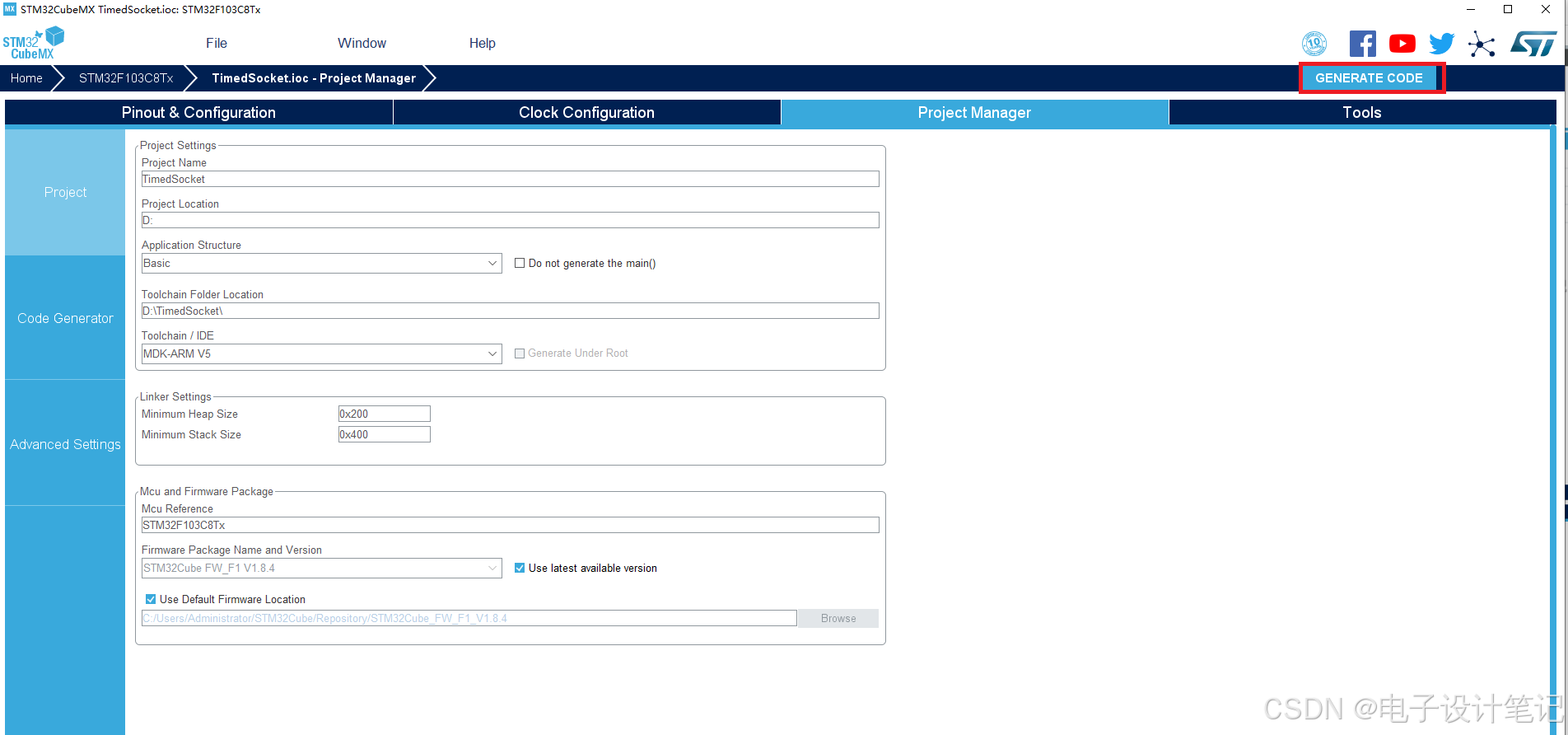Click the Mcu and Firmware Package label
Viewport: 1568px width, 735px height.
coord(207,491)
